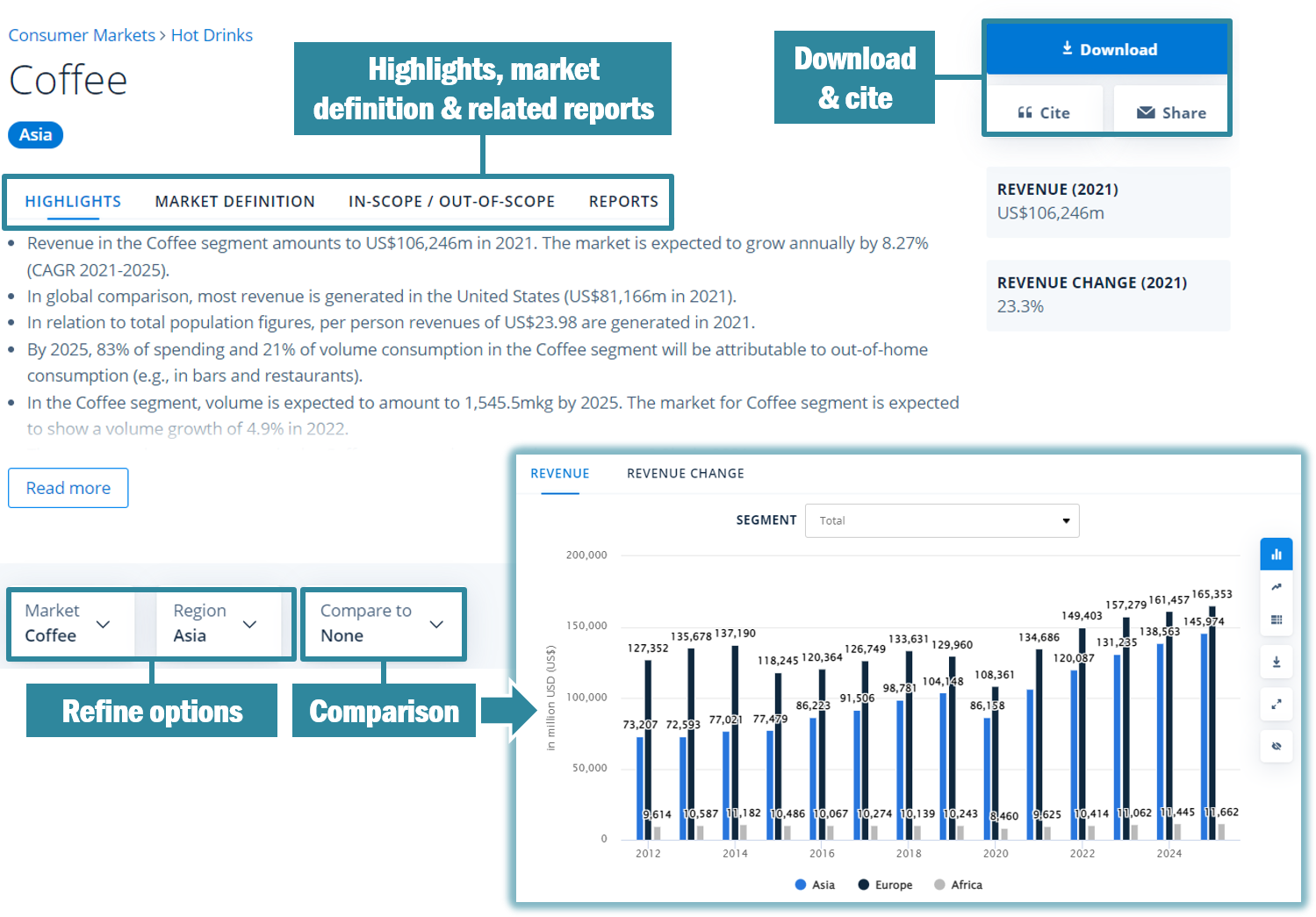The image size is (1316, 917).
Task: Click the chart download icon
Action: point(1276,662)
